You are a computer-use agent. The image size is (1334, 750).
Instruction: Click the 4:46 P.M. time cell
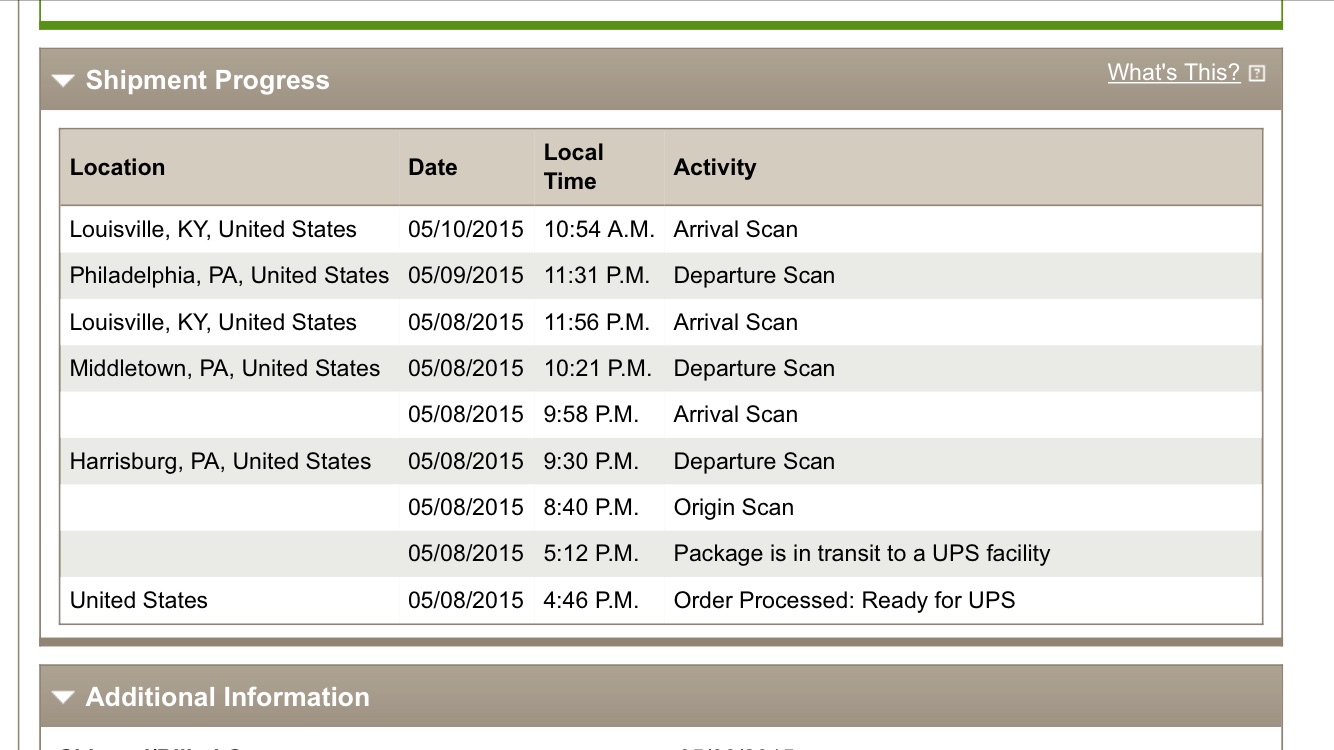tap(591, 601)
